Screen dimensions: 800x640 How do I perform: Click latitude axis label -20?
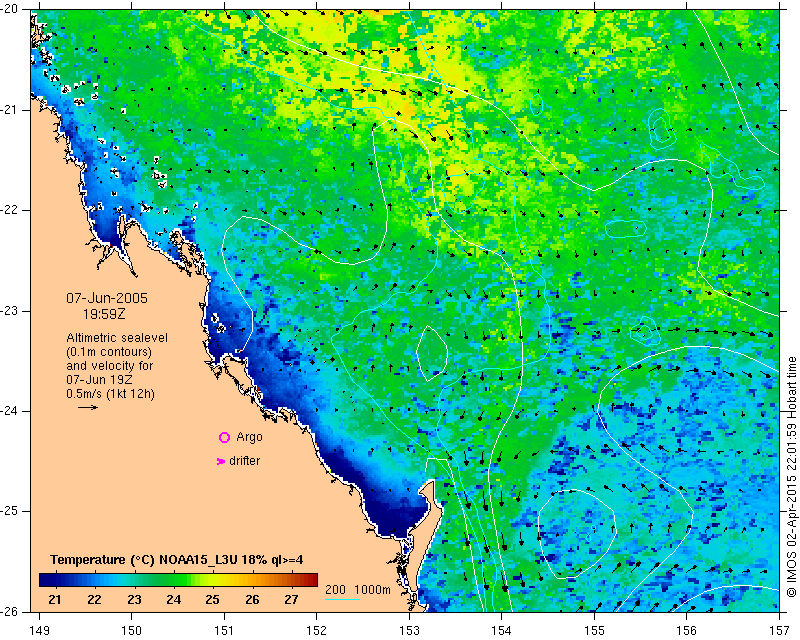tap(9, 9)
